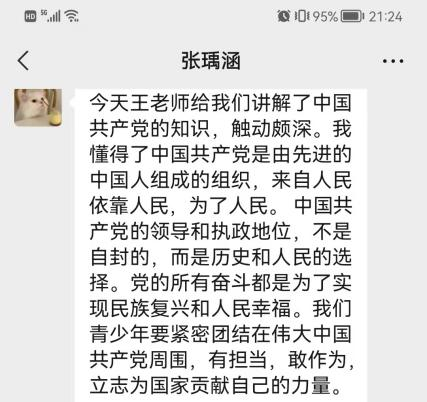Tap the message line starting 今天王老师
This screenshot has width=427, height=402.
pos(221,103)
